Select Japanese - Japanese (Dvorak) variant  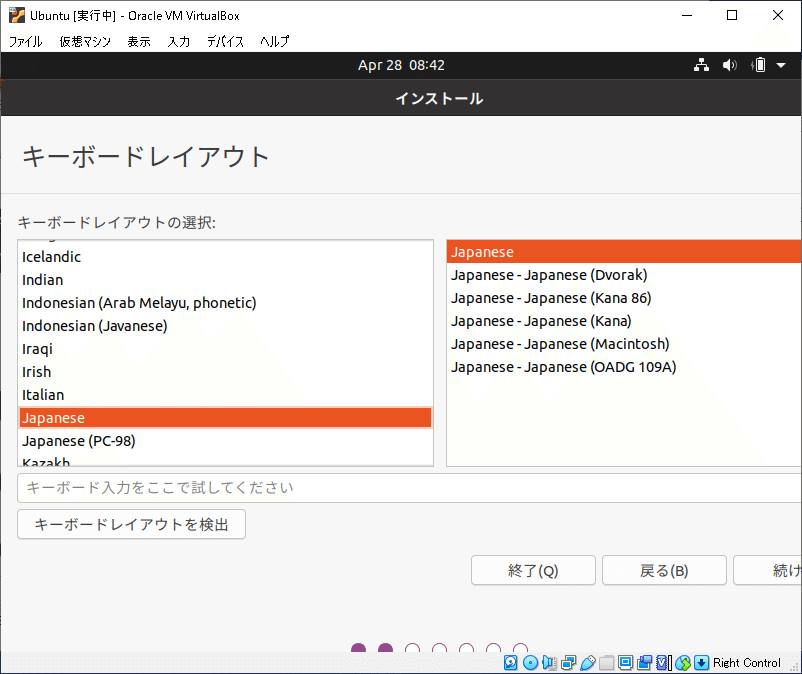pyautogui.click(x=624, y=275)
